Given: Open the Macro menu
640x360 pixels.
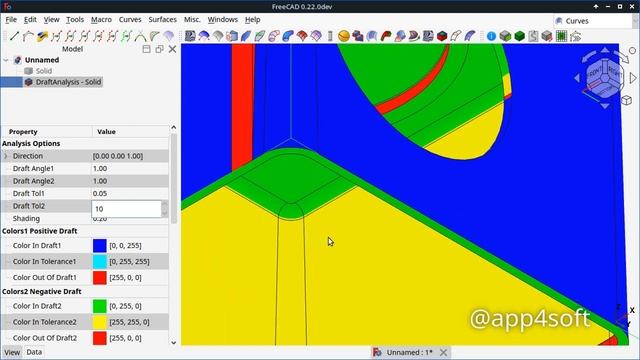Looking at the screenshot, I should pos(101,20).
